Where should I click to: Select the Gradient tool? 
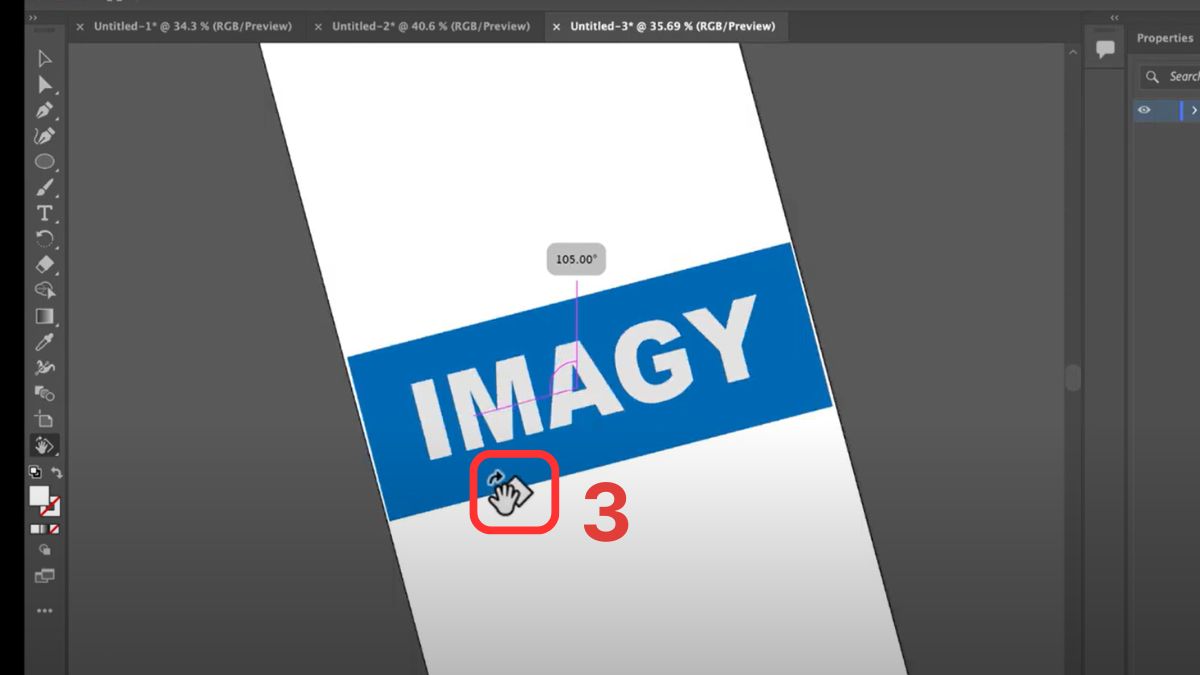click(x=44, y=316)
